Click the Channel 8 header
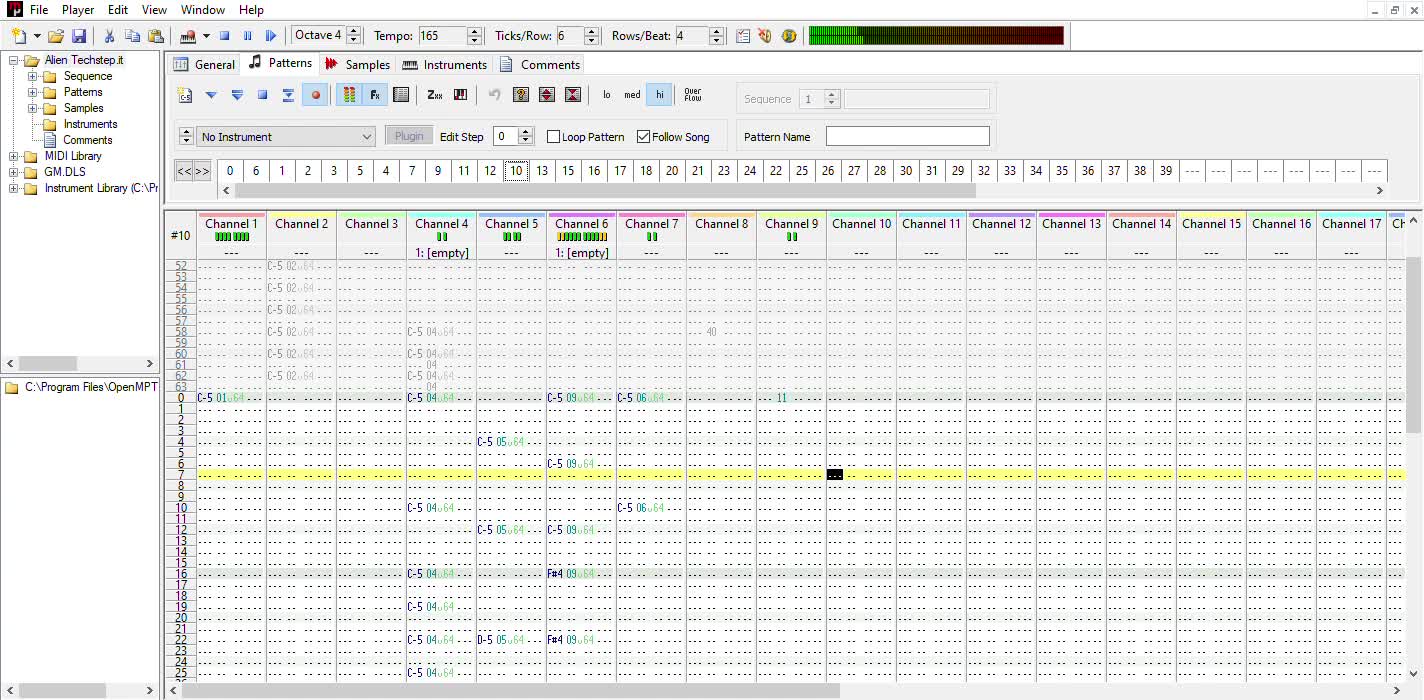1424x700 pixels. [722, 224]
